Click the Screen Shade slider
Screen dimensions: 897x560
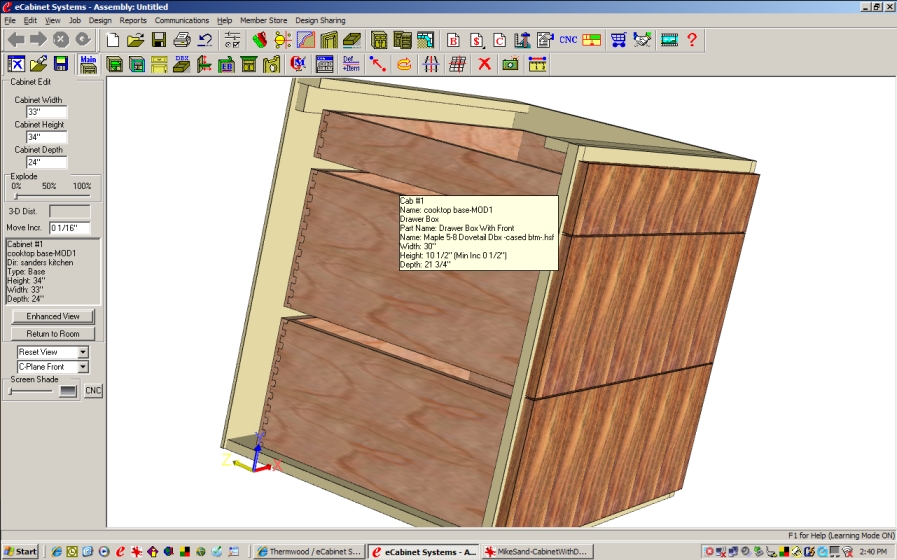pyautogui.click(x=31, y=391)
